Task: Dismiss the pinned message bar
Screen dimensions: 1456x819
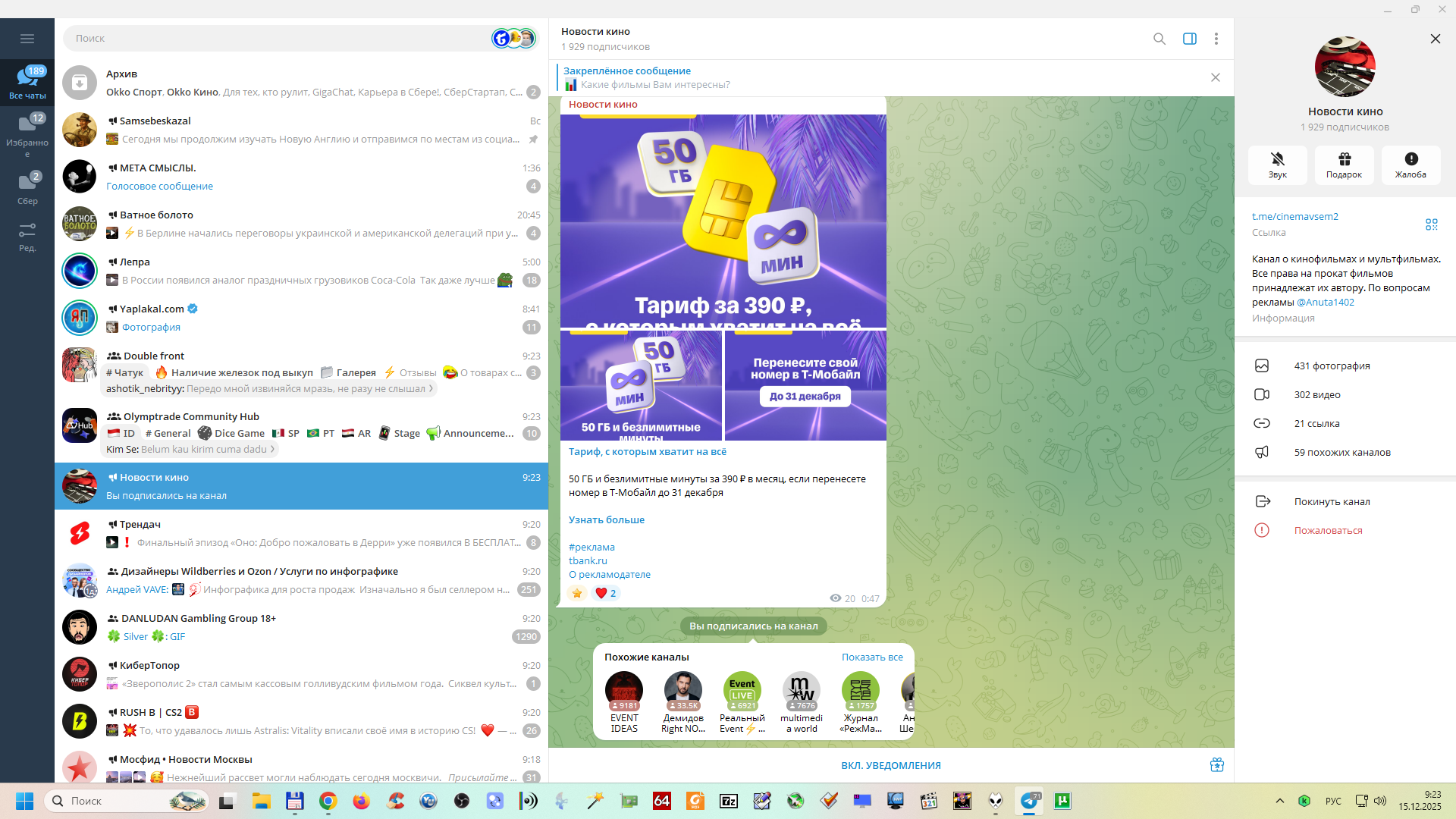Action: 1215,77
